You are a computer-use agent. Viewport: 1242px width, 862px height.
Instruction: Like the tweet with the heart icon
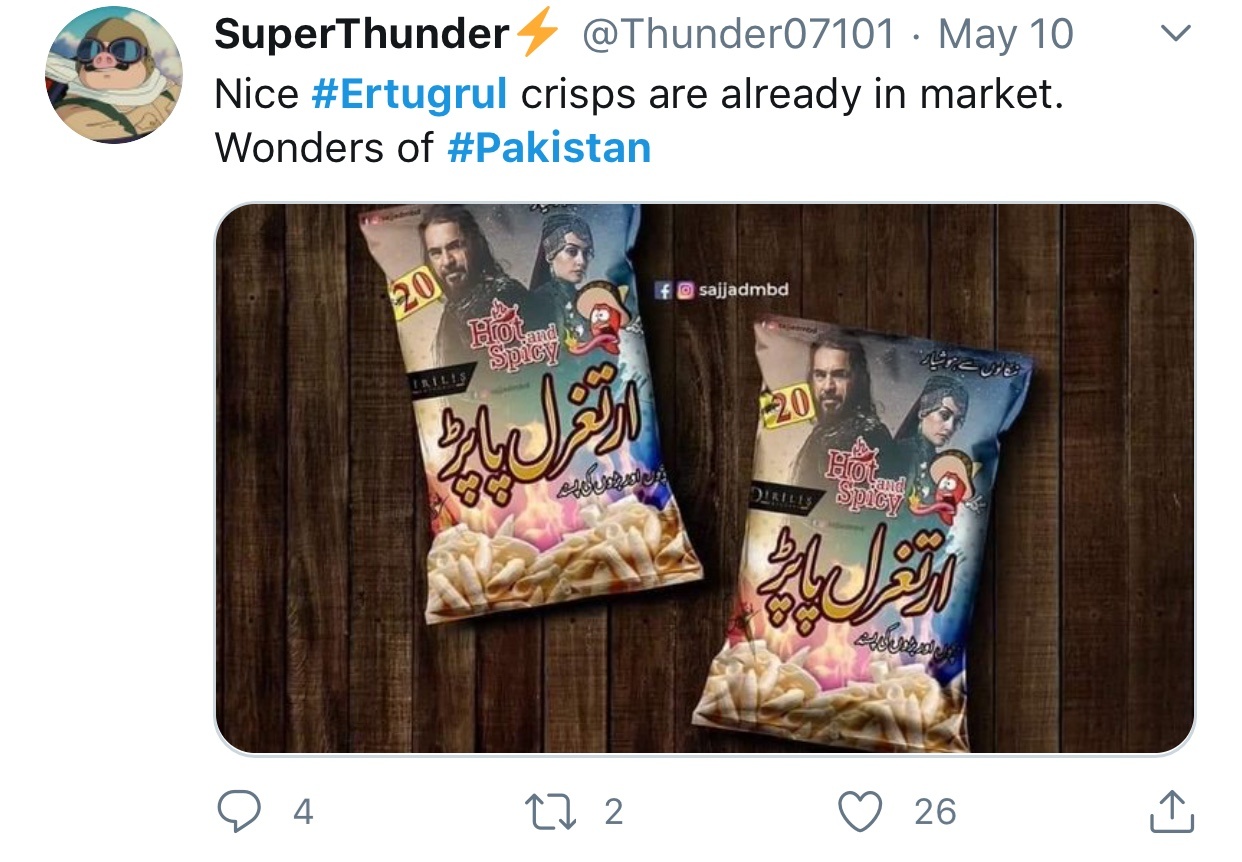click(861, 811)
